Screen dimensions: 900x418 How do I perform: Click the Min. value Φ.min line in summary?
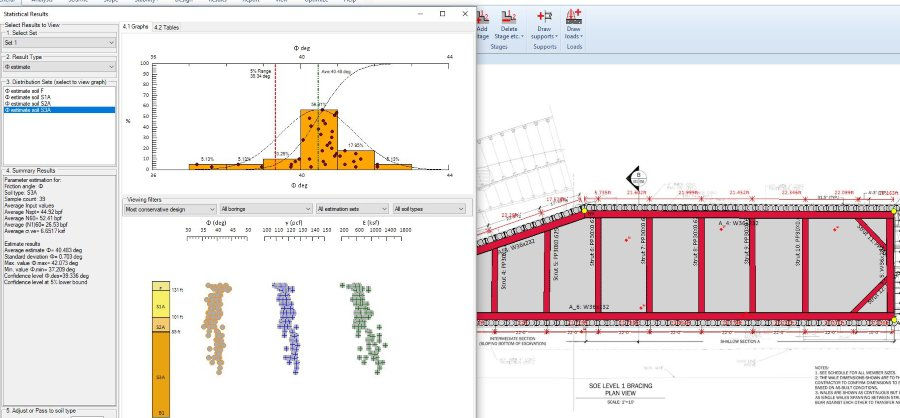click(x=40, y=269)
